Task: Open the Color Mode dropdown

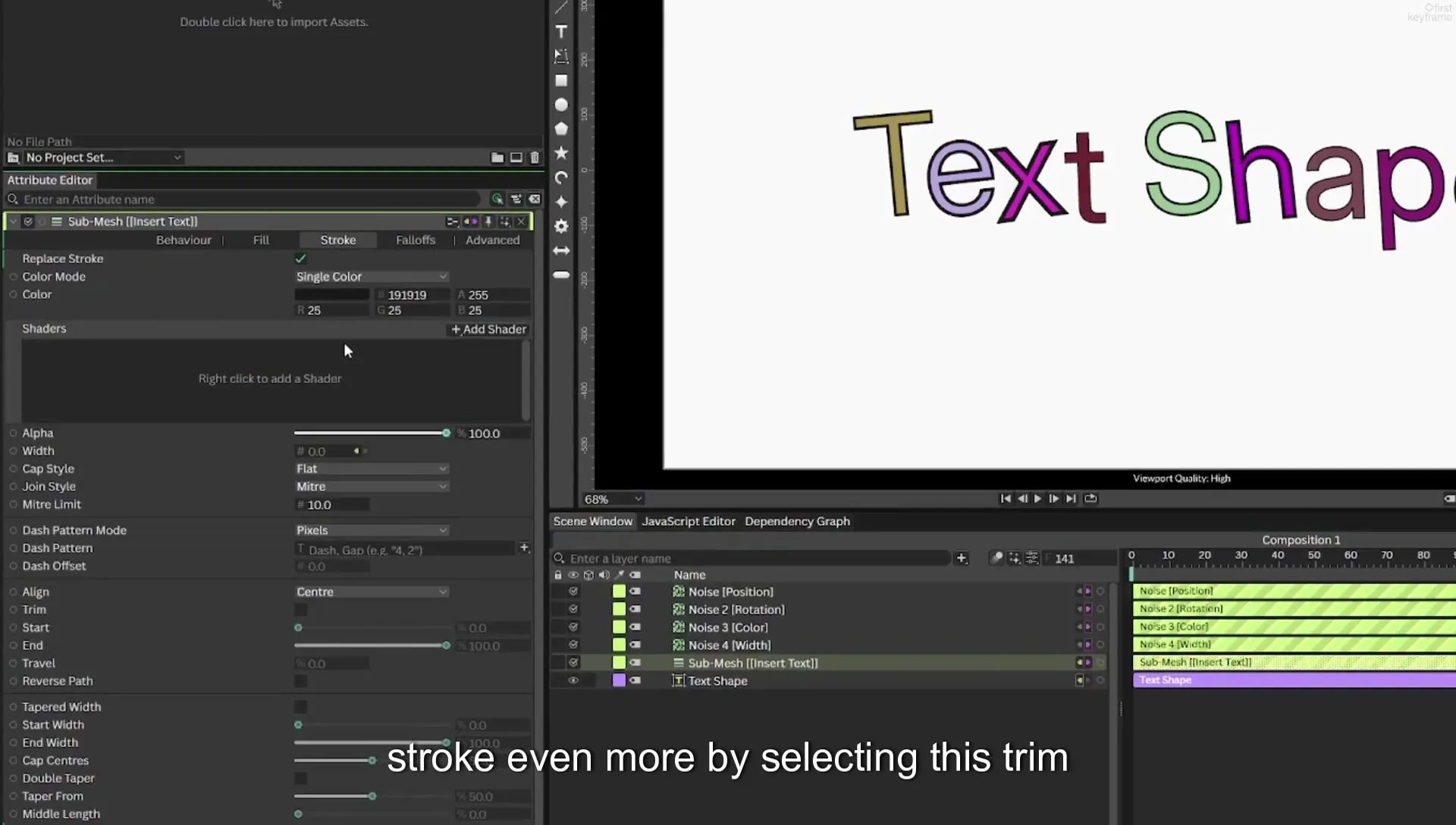Action: click(x=372, y=277)
